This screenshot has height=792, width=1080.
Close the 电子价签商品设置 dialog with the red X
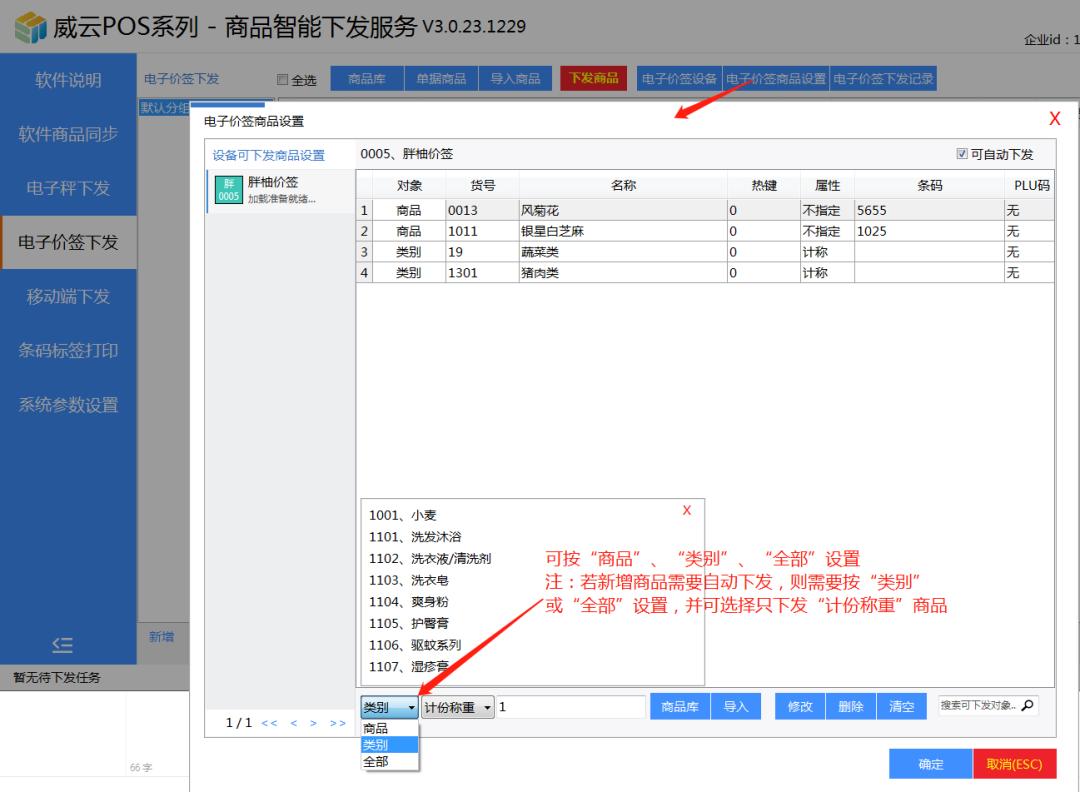pyautogui.click(x=1054, y=119)
